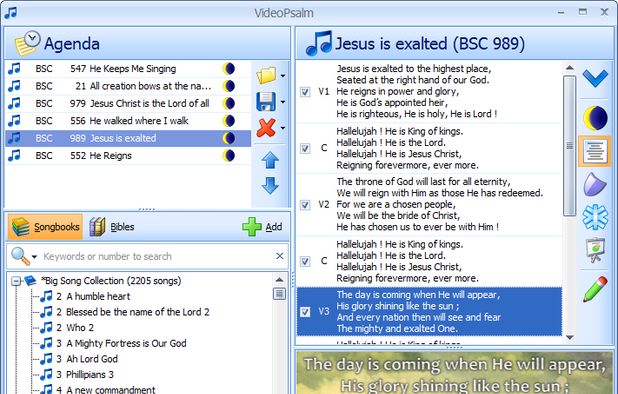Open the search options dropdown by magnifier
The height and width of the screenshot is (394, 618).
pyautogui.click(x=34, y=257)
